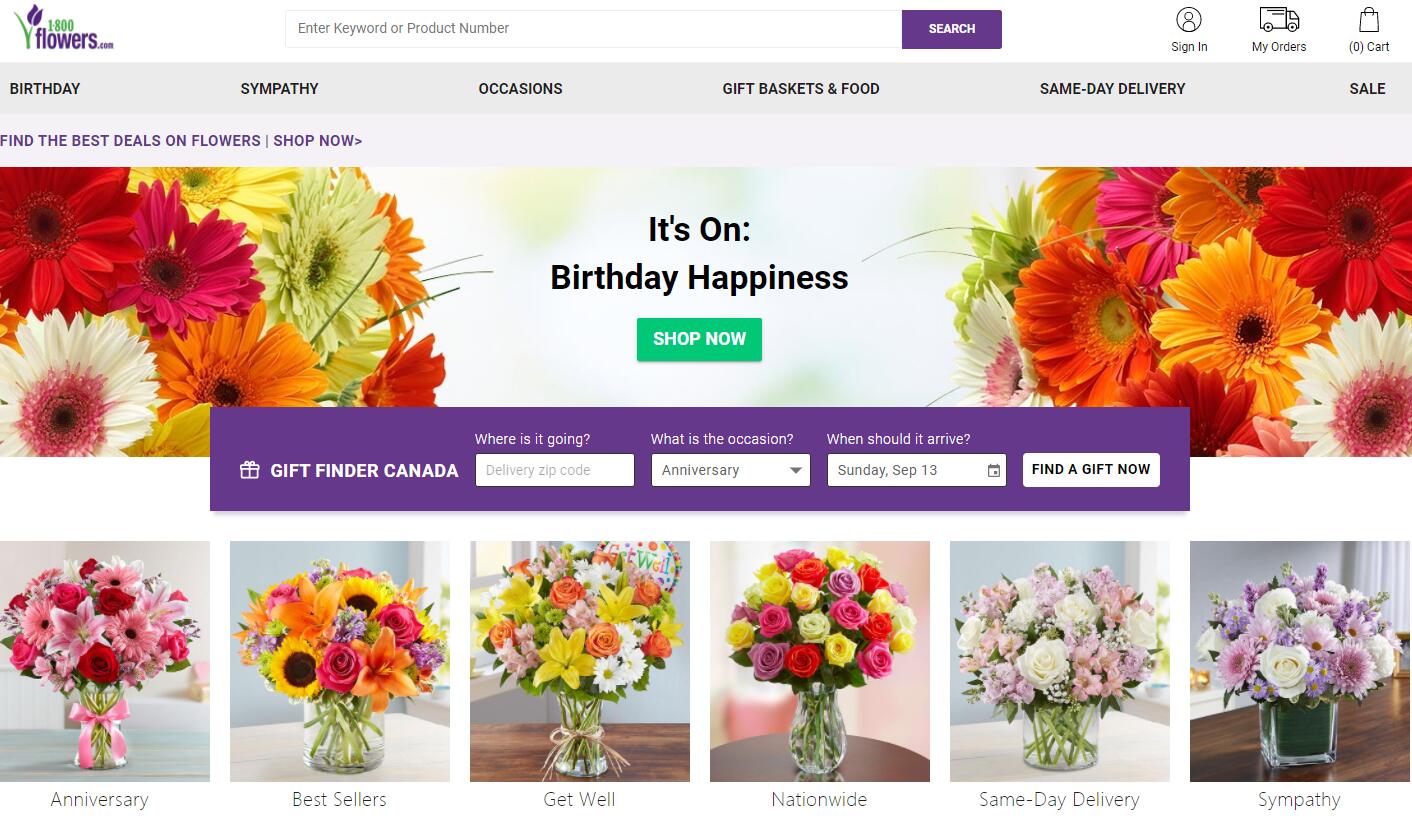Click the 'Where is it going?' label
The height and width of the screenshot is (819, 1412).
pos(532,439)
